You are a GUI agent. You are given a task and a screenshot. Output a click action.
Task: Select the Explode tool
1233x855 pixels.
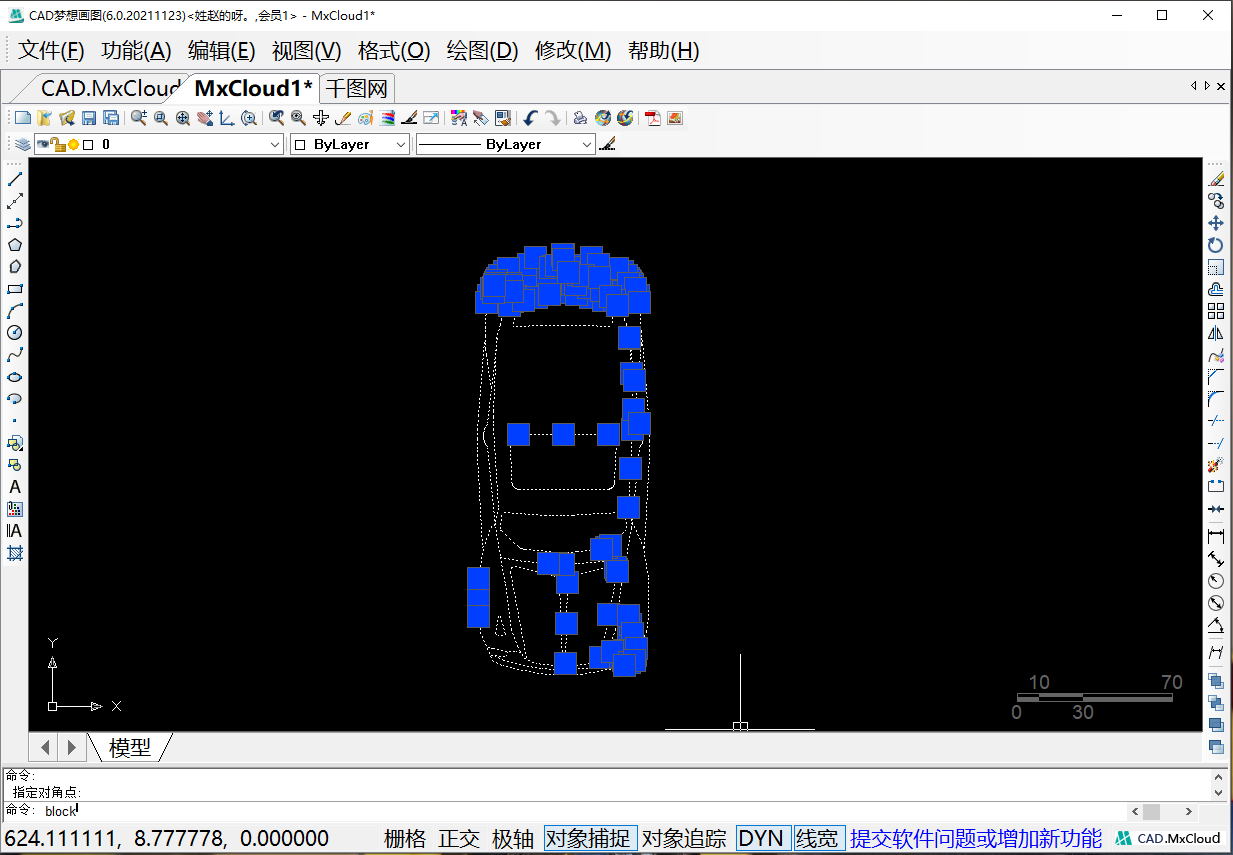[1216, 465]
